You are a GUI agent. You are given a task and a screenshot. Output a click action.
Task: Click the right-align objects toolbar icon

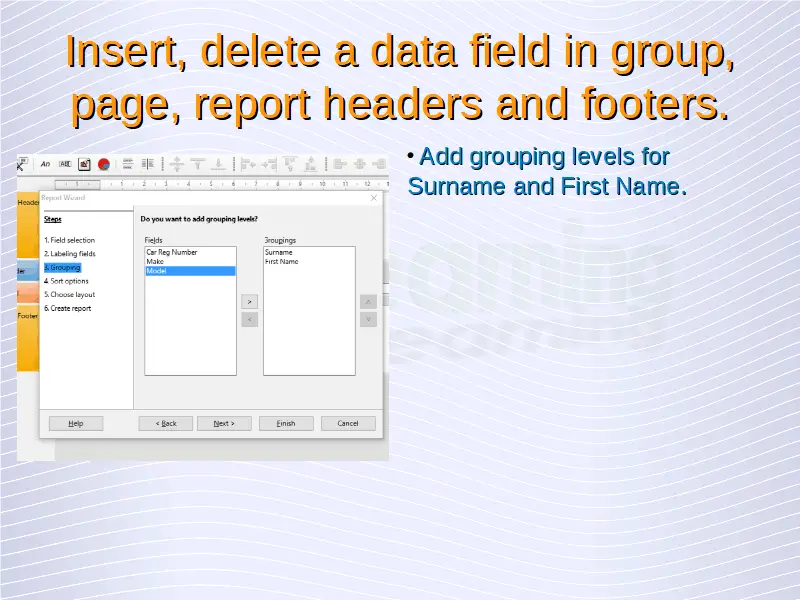[379, 164]
